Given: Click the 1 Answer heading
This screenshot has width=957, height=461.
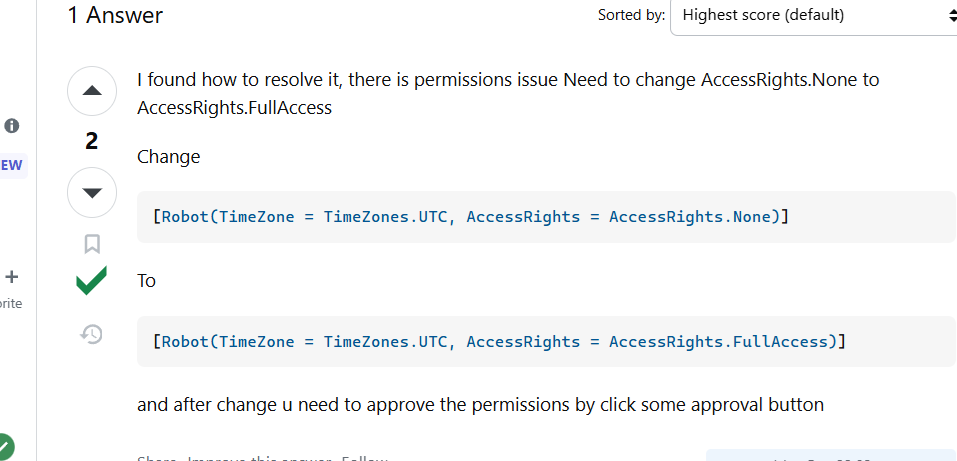Looking at the screenshot, I should tap(115, 15).
